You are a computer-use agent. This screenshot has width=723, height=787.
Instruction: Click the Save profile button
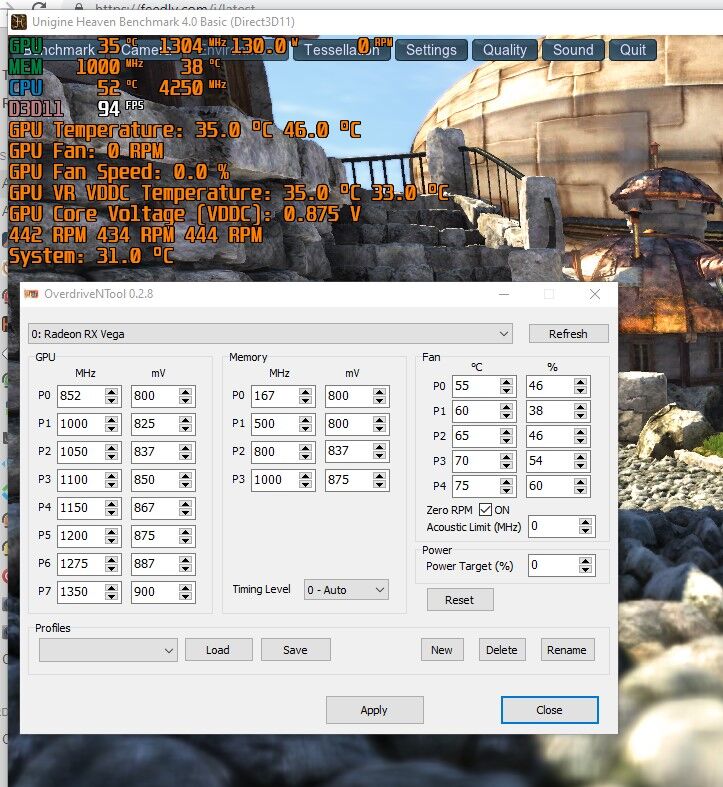(x=295, y=650)
